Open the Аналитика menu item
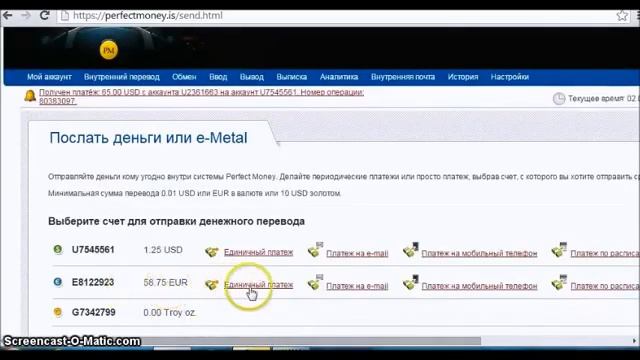The image size is (640, 360). 339,77
